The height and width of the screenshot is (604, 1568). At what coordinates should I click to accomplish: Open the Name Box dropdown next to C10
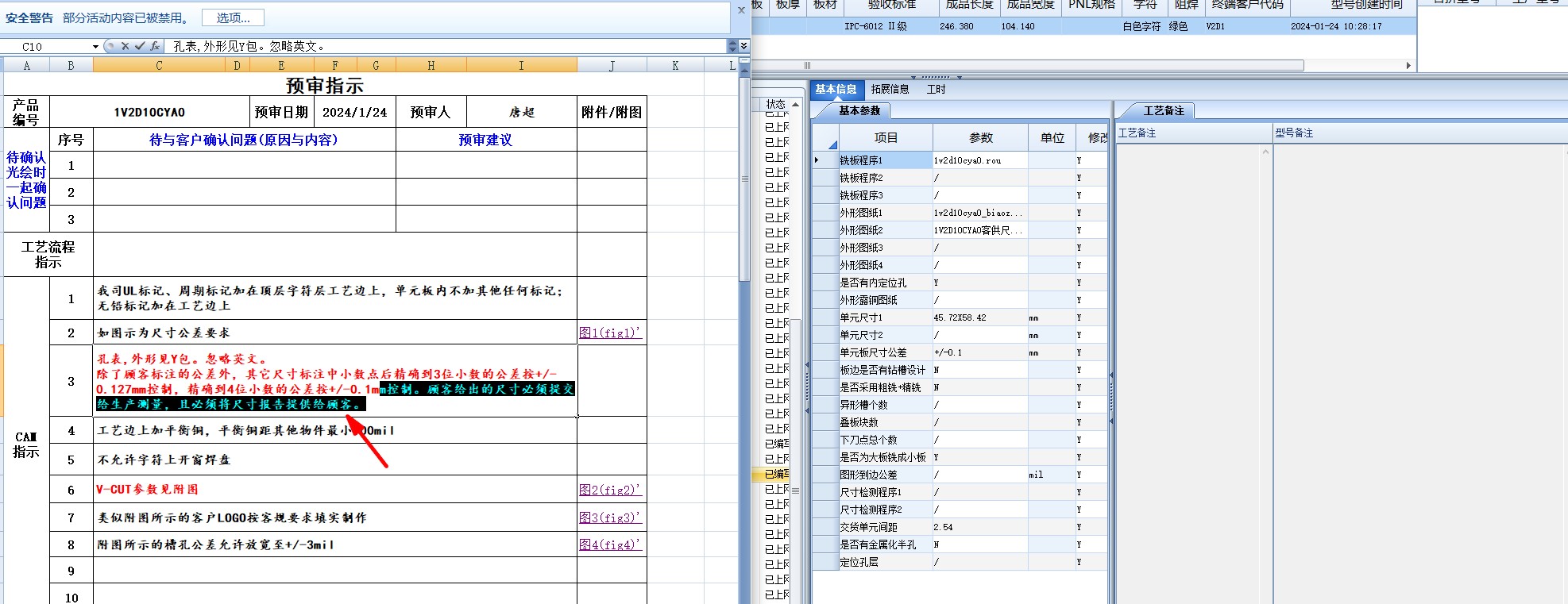[x=95, y=47]
